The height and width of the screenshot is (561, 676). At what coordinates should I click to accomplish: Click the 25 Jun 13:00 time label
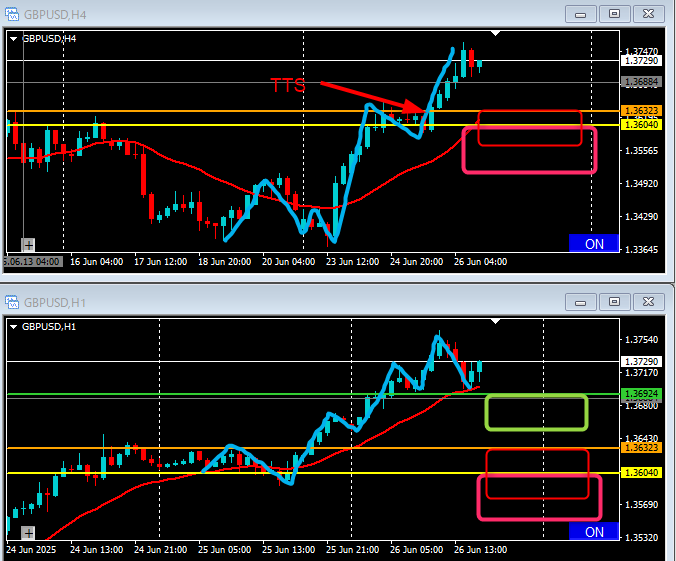click(x=288, y=550)
